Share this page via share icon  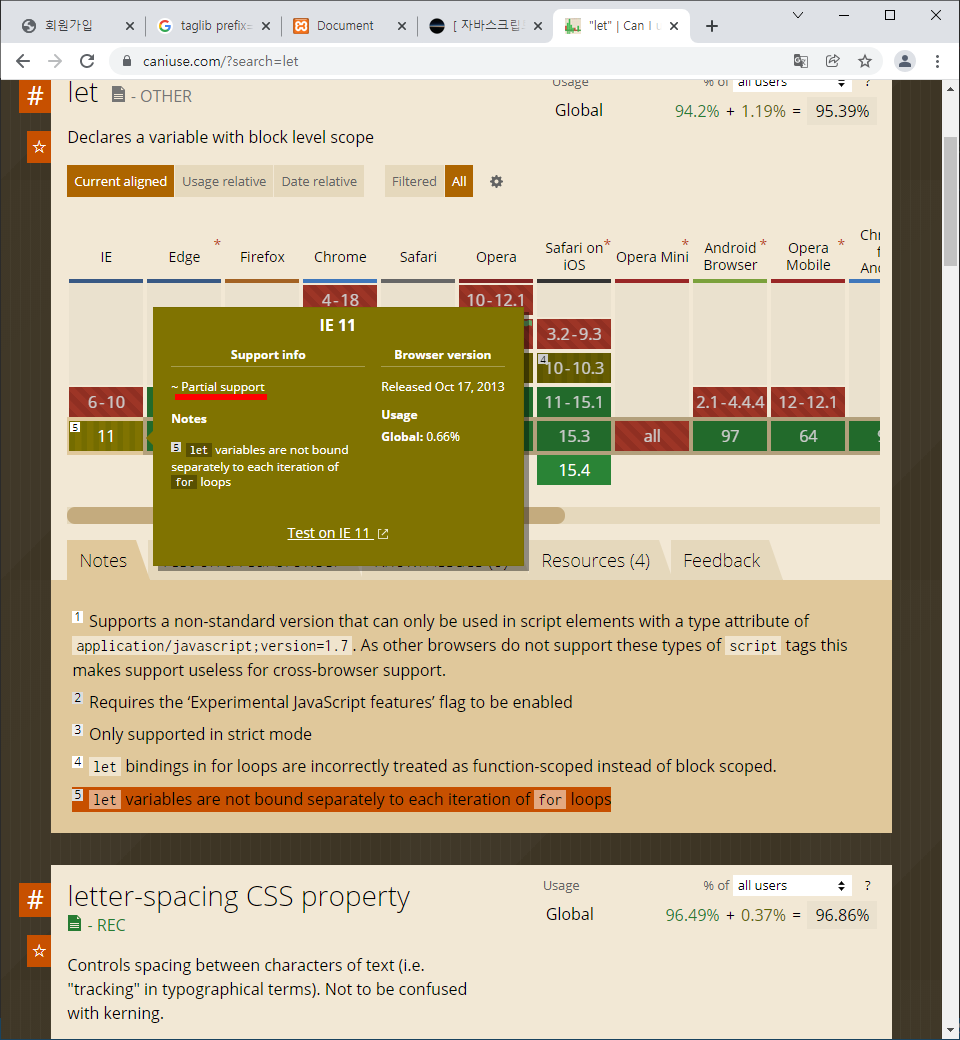pyautogui.click(x=833, y=61)
